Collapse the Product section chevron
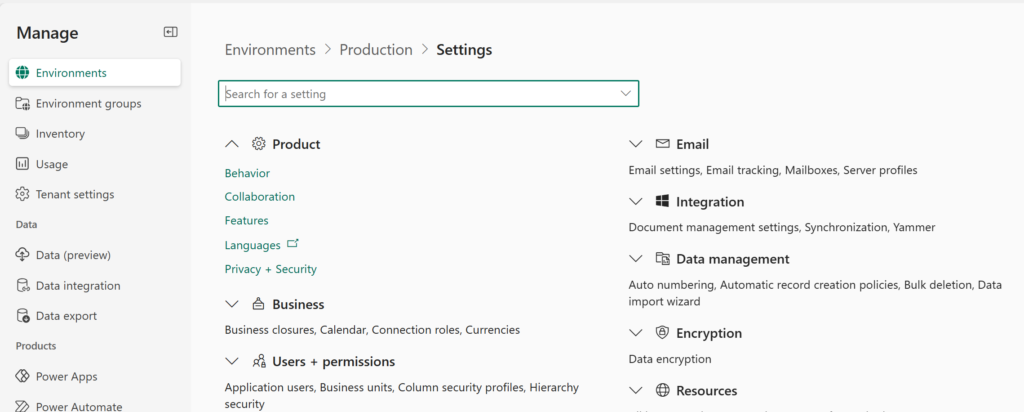The image size is (1024, 412). coord(232,144)
